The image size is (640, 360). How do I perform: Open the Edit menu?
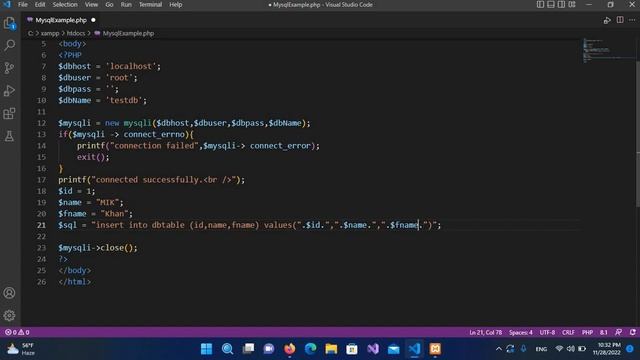coord(40,4)
